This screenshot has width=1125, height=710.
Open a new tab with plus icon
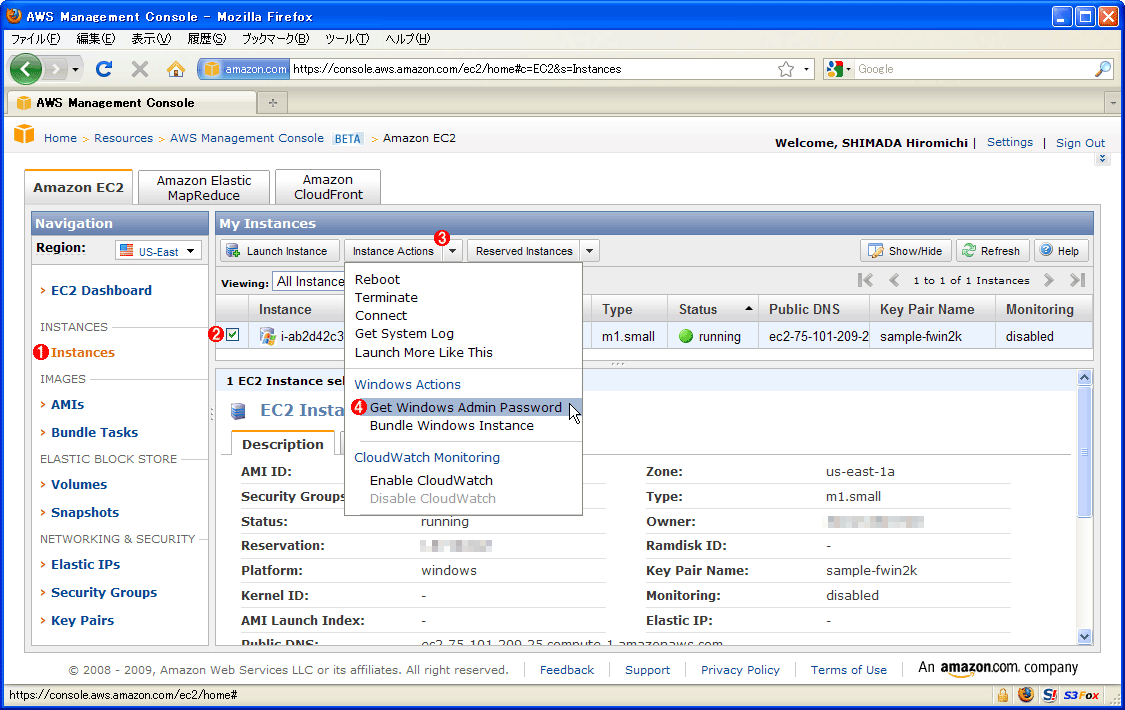pyautogui.click(x=273, y=103)
